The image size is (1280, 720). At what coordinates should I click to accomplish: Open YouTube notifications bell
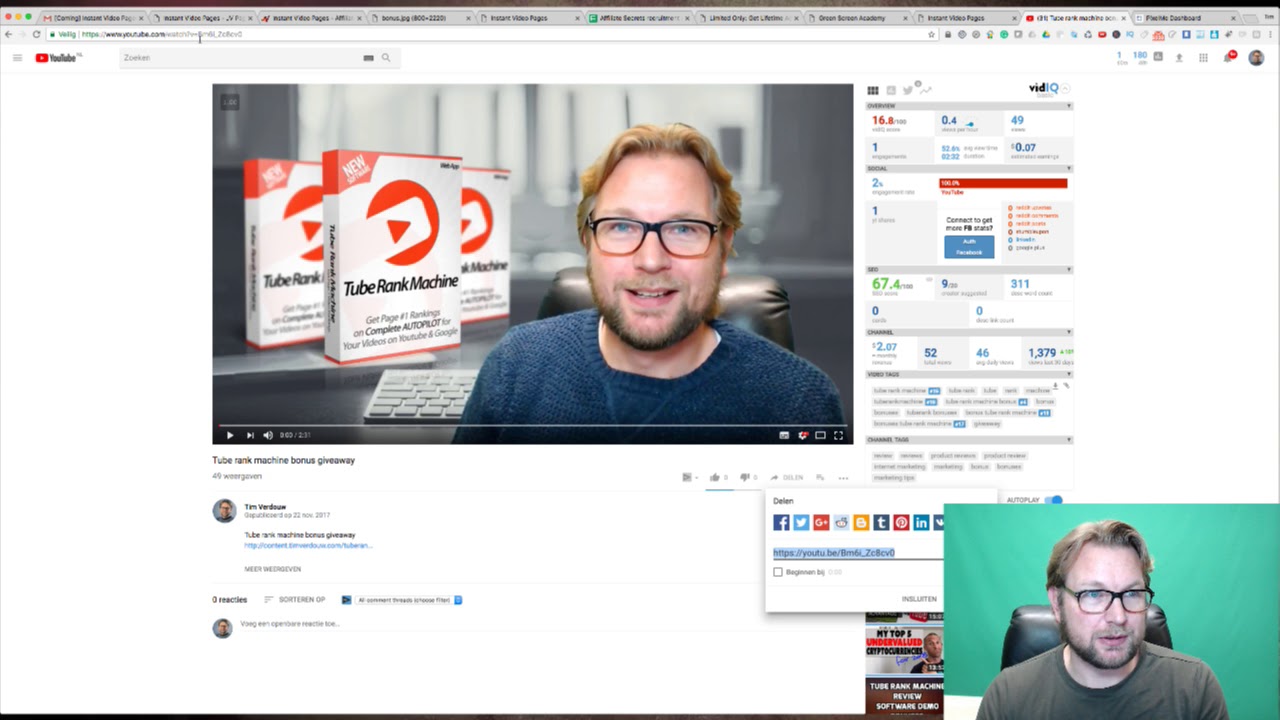pyautogui.click(x=1228, y=57)
